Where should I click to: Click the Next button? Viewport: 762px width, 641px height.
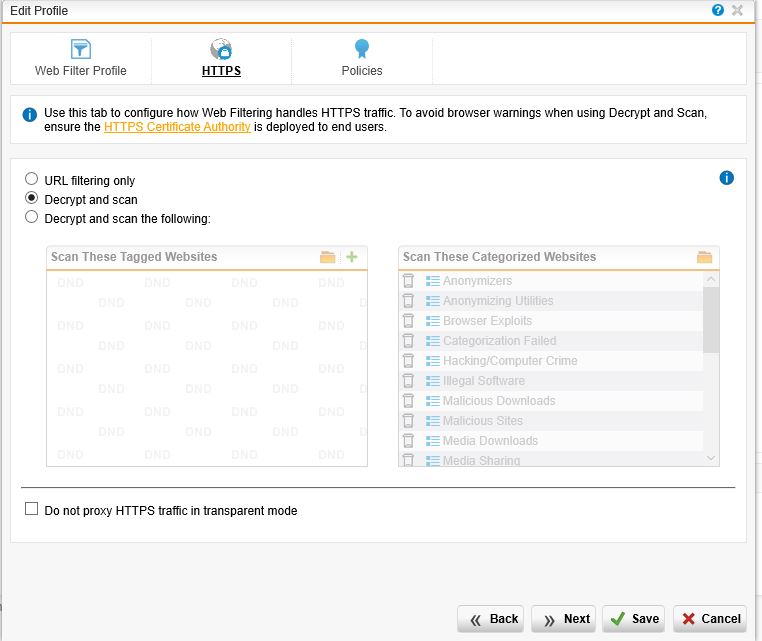563,619
